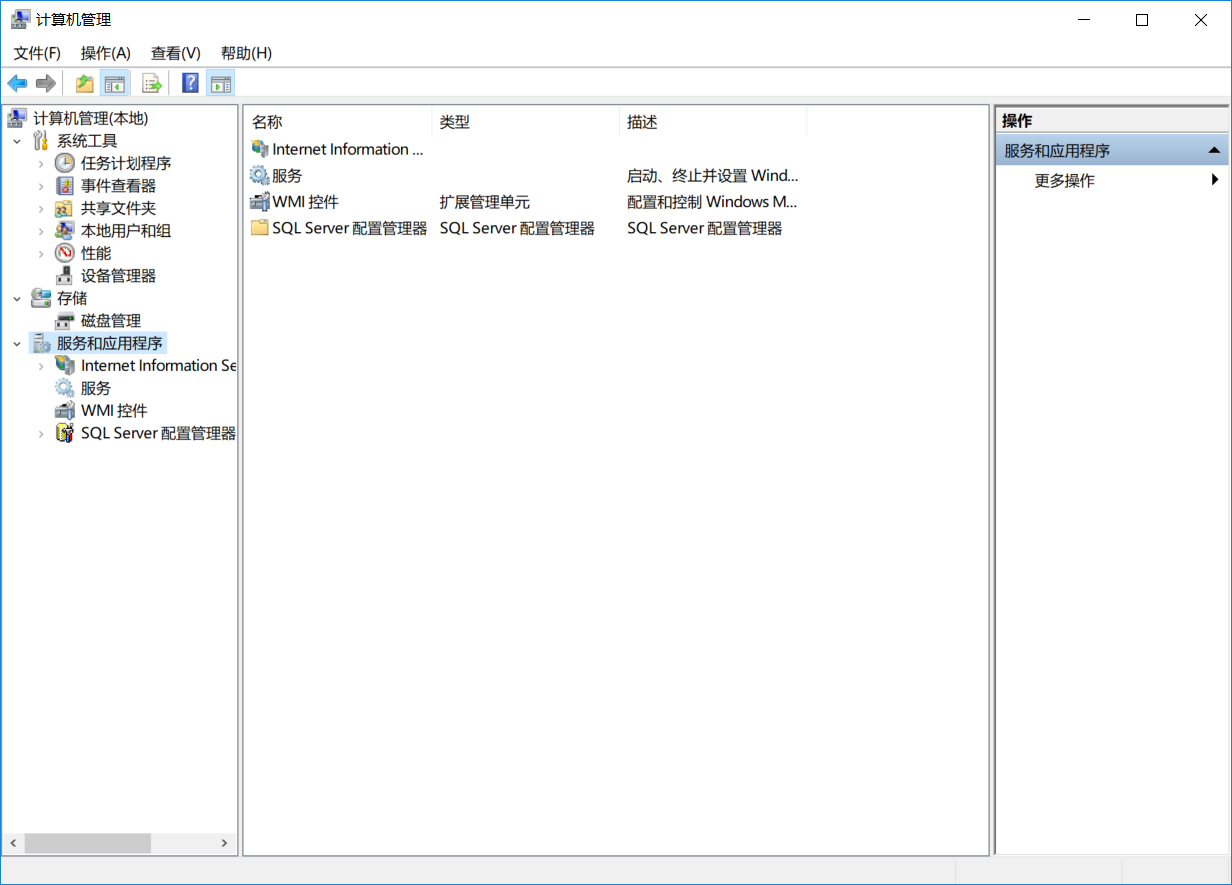1232x885 pixels.
Task: Click the Internet Information Services icon in tree
Action: pyautogui.click(x=65, y=366)
